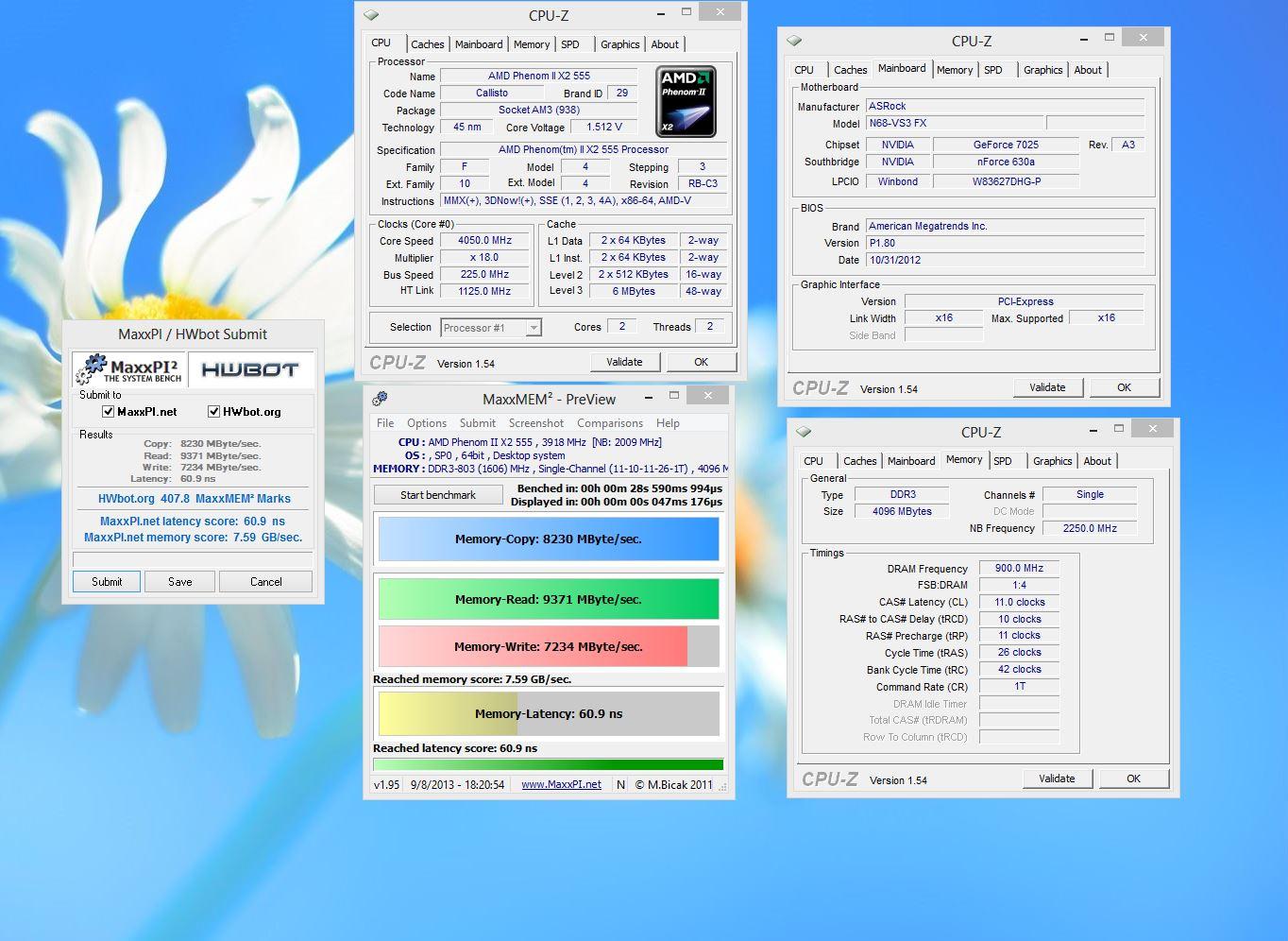This screenshot has width=1288, height=941.
Task: Open the Help menu in MaxxMEM
Action: [x=668, y=423]
